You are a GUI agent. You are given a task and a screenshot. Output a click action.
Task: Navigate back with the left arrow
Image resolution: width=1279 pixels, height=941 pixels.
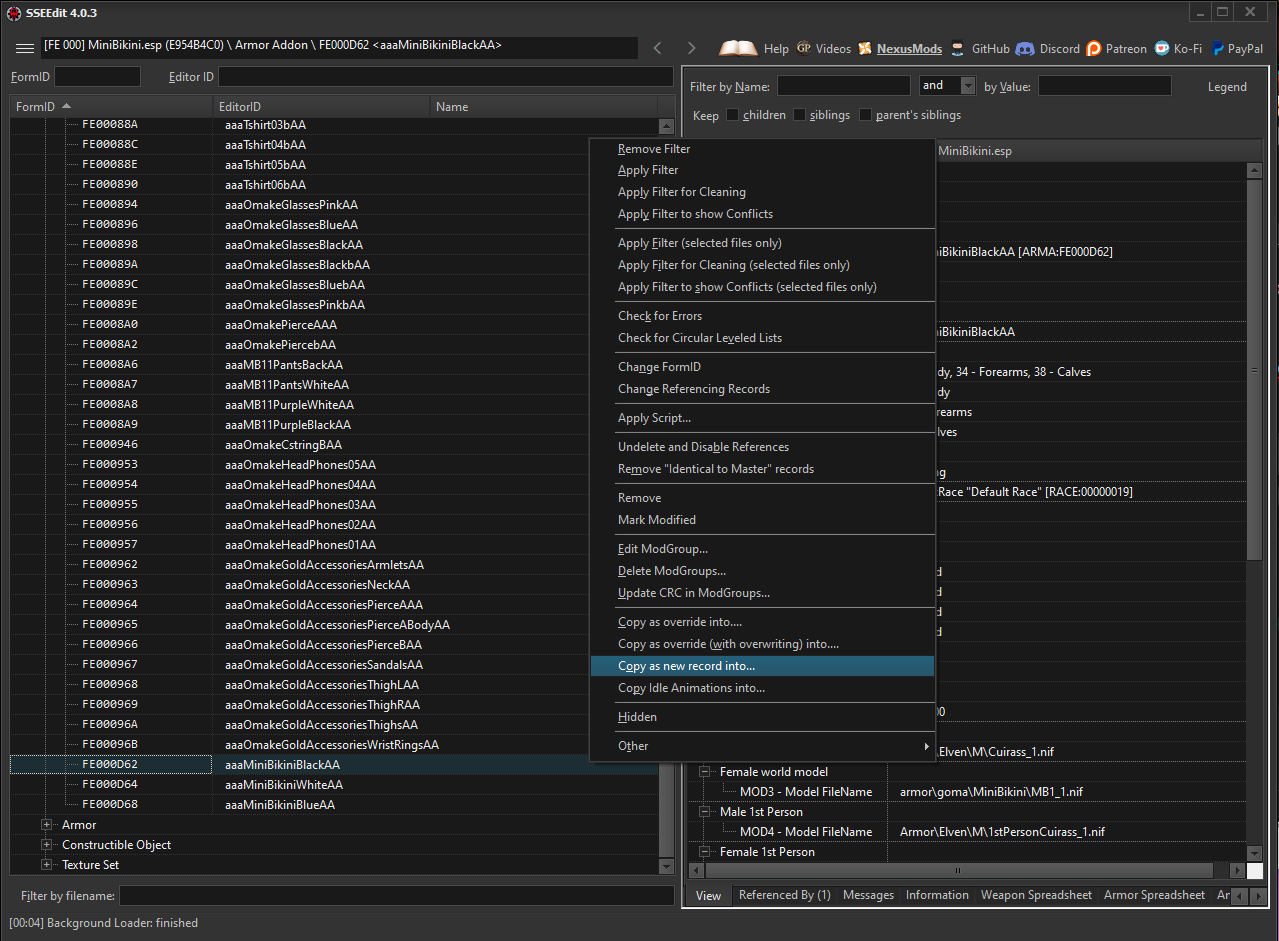pyautogui.click(x=657, y=48)
